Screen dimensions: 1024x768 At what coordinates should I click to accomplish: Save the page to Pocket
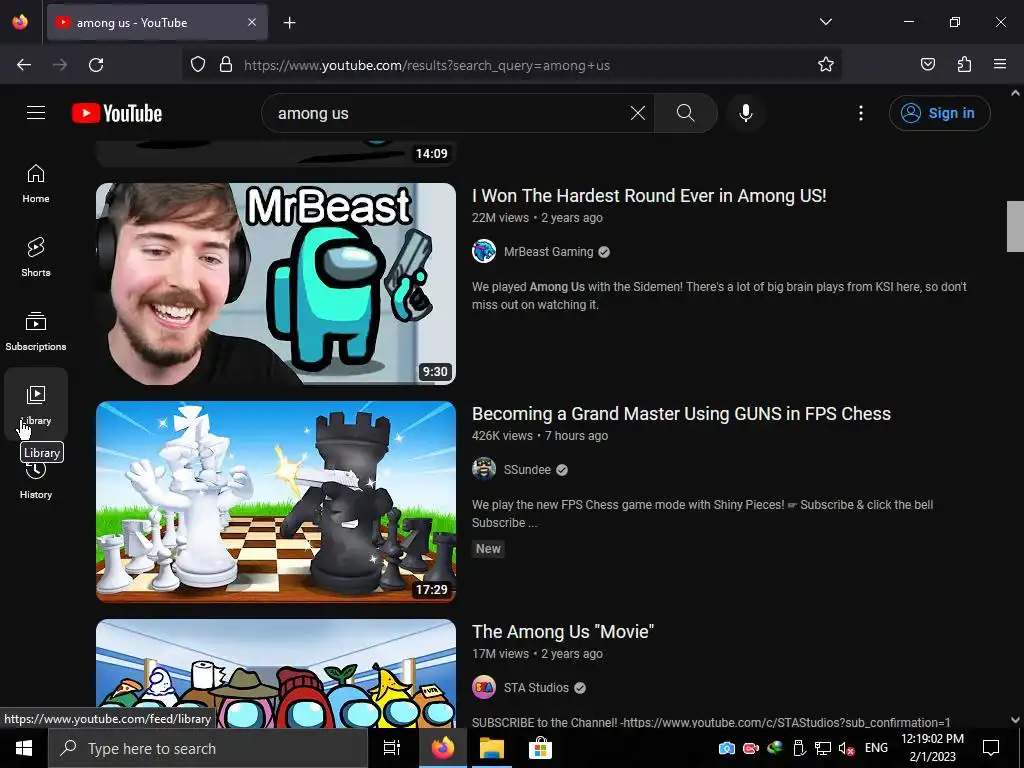coord(928,65)
